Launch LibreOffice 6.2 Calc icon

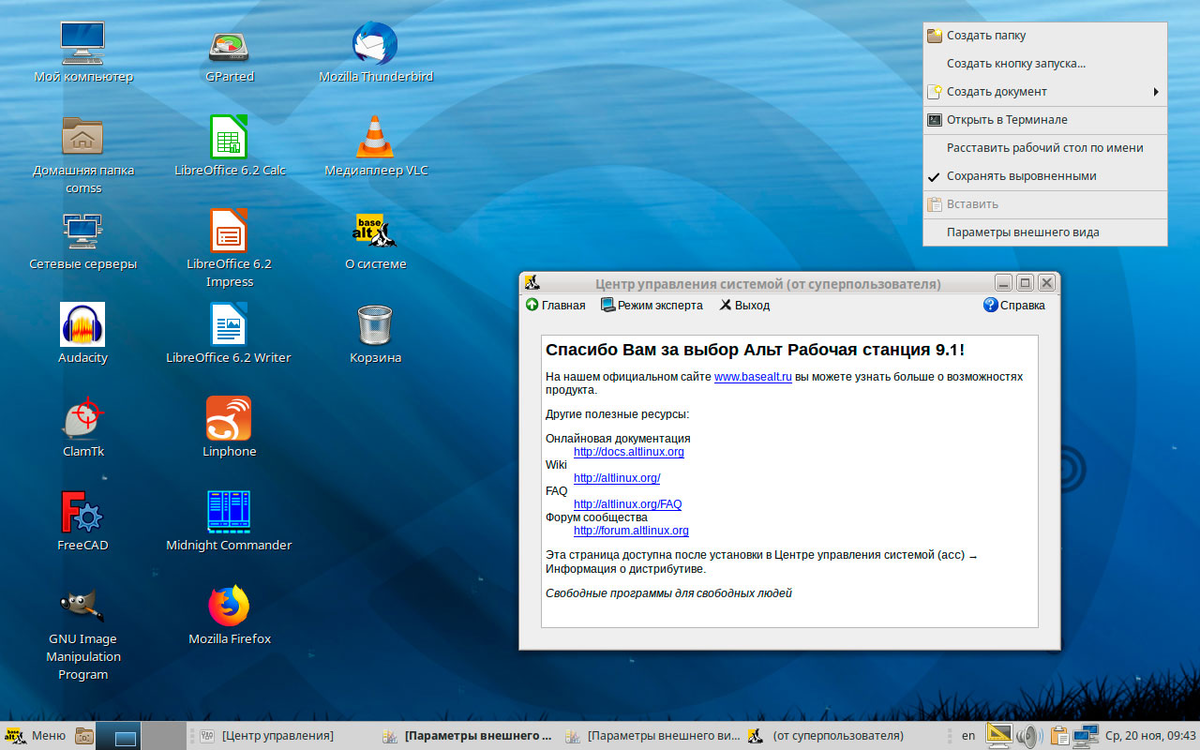(x=229, y=137)
